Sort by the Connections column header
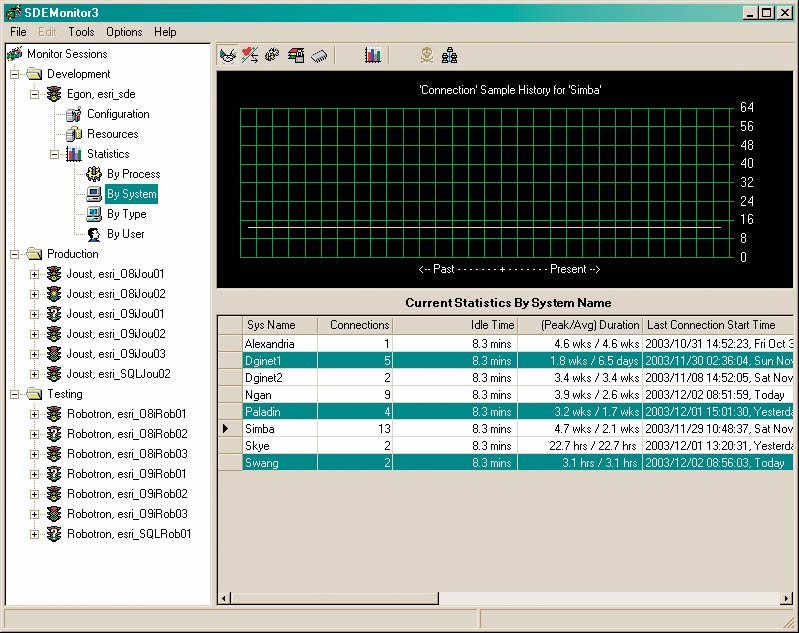This screenshot has height=633, width=799. coord(355,325)
